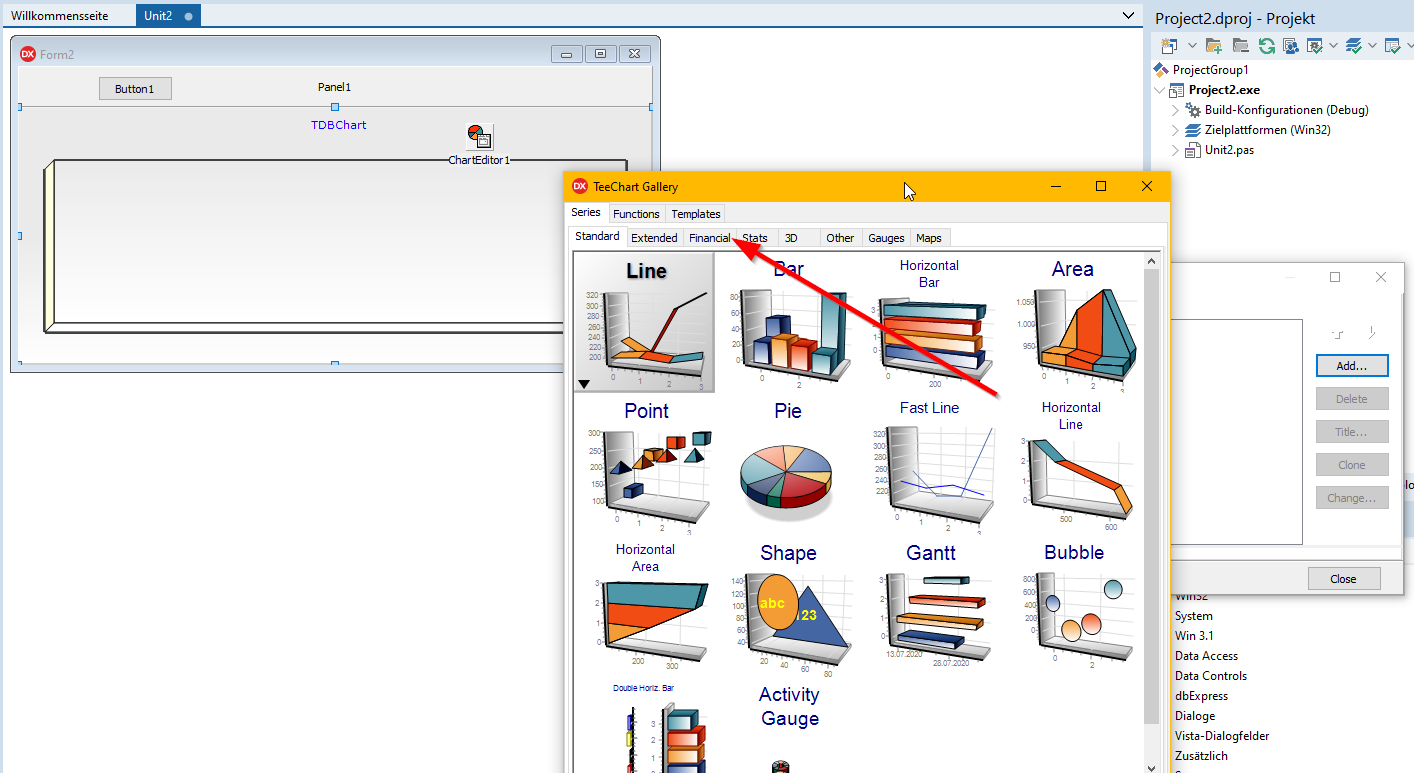
Task: Select the dbExpress palette category
Action: pos(1201,696)
